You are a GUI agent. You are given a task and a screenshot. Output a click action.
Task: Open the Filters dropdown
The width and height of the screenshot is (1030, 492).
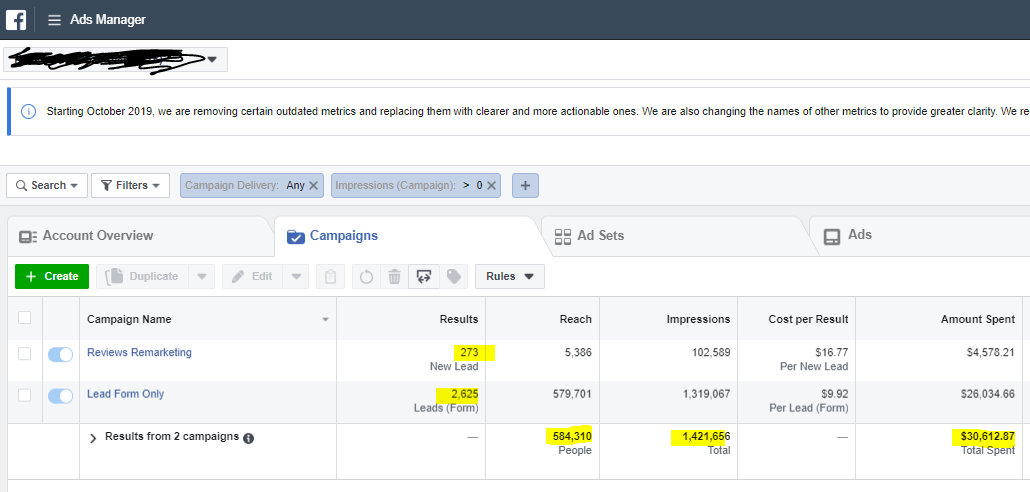(130, 185)
